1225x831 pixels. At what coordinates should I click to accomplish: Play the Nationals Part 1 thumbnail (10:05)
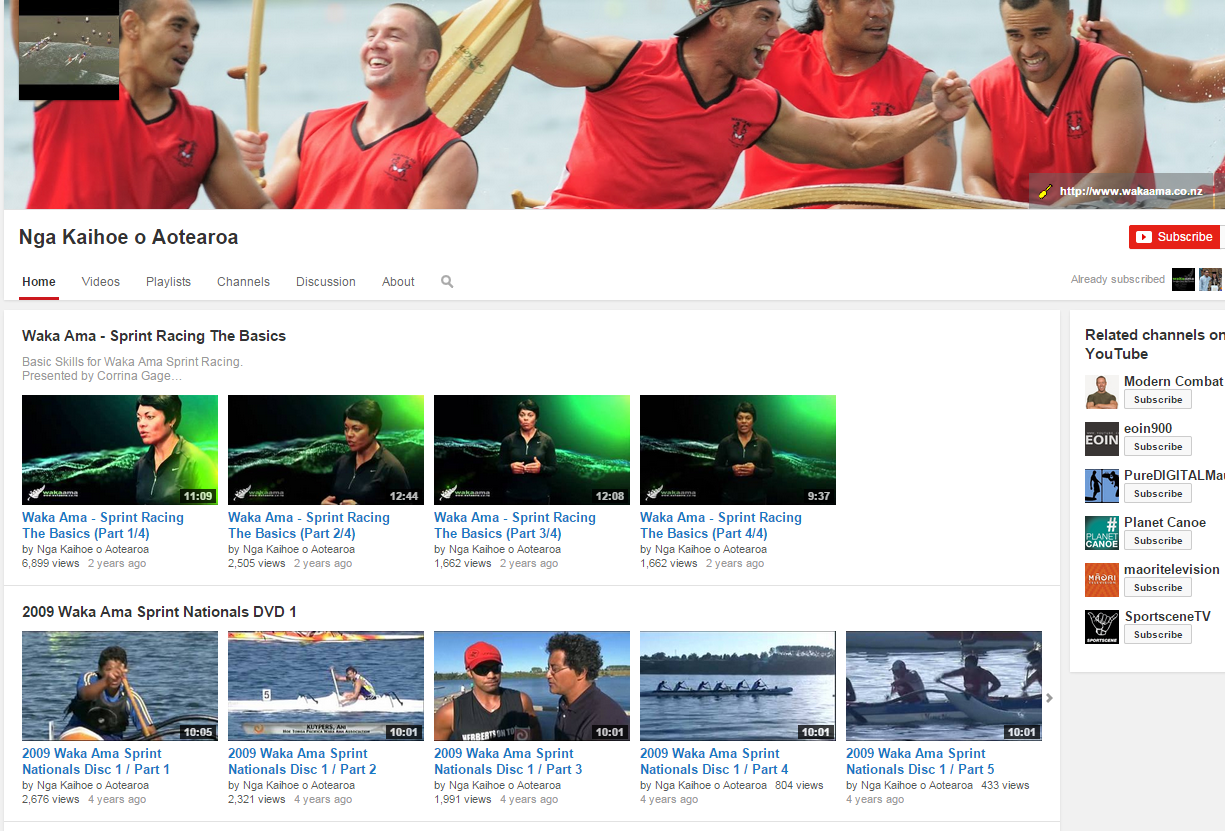point(120,686)
